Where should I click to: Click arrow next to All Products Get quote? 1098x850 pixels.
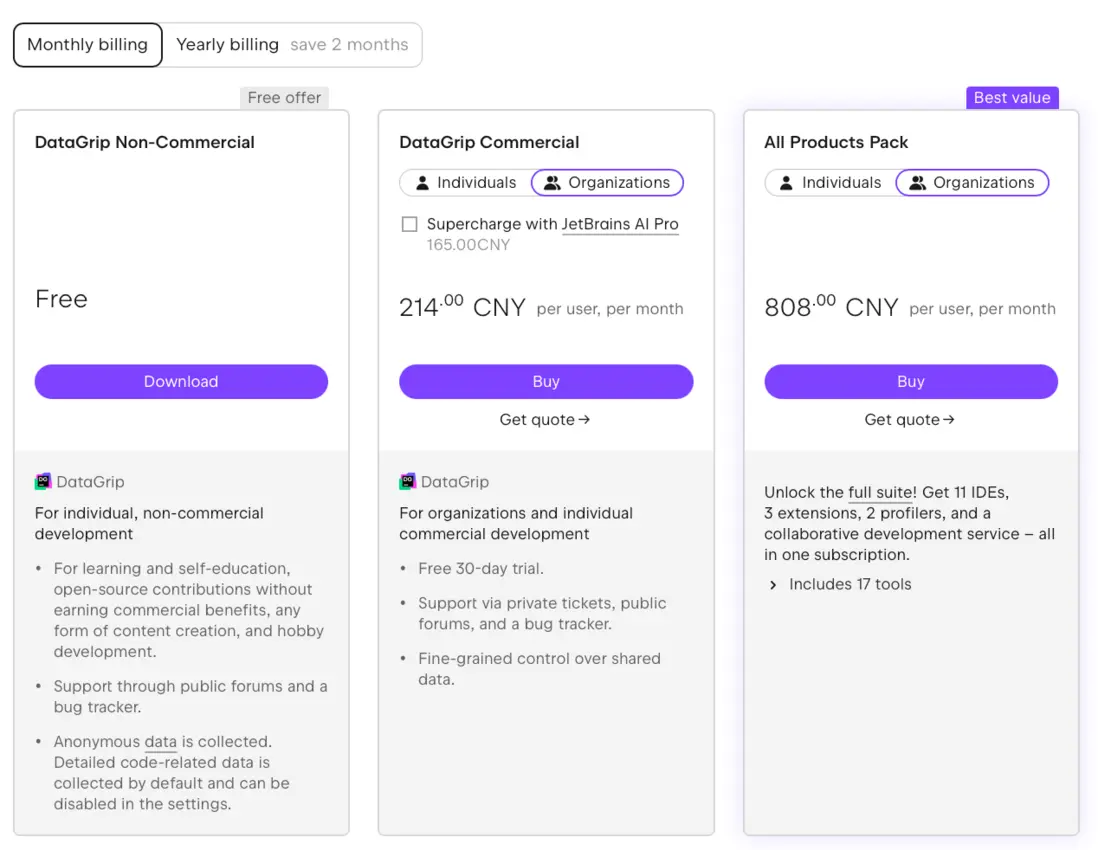pyautogui.click(x=949, y=420)
